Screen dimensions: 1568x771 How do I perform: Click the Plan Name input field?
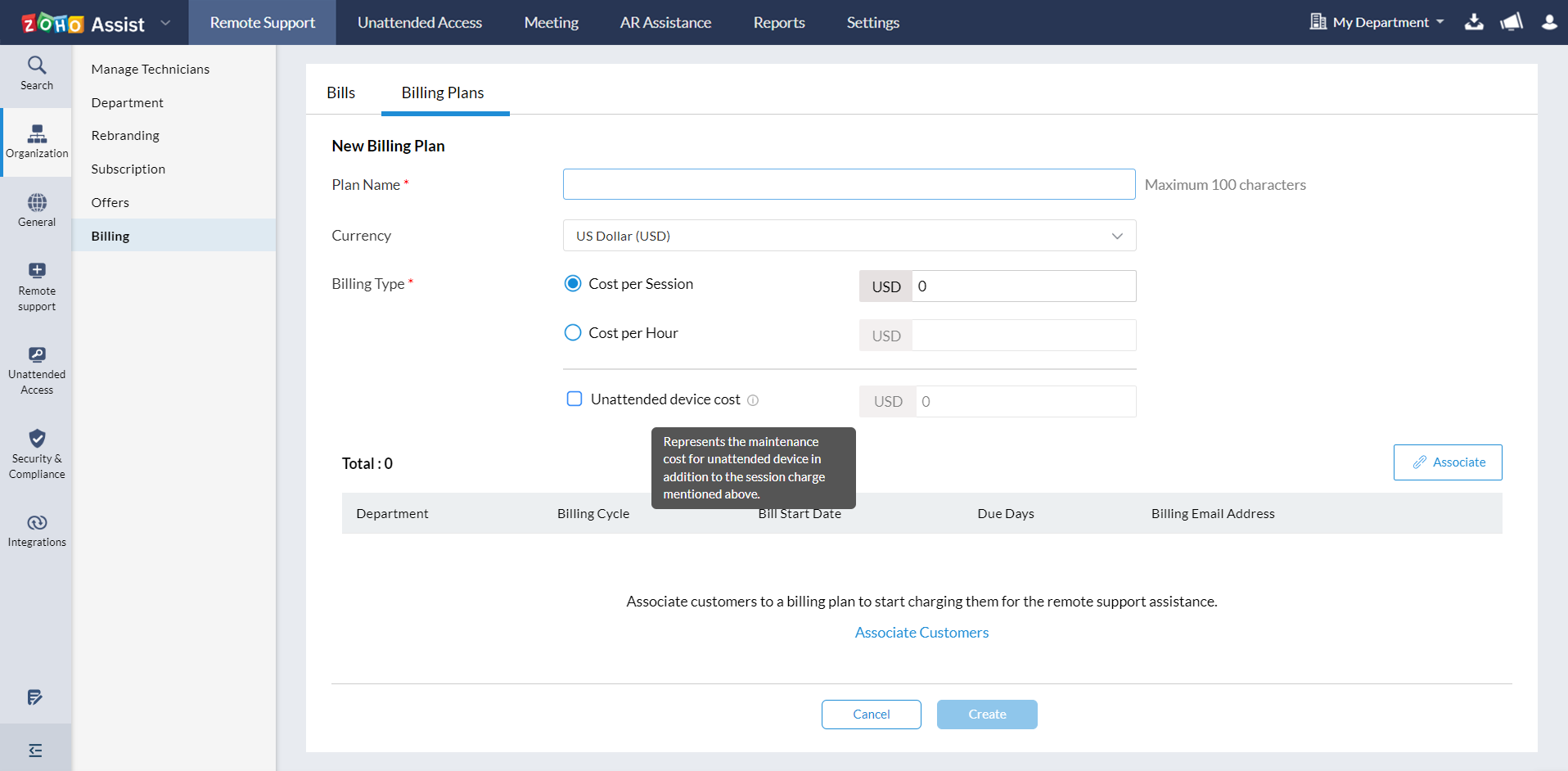coord(849,184)
